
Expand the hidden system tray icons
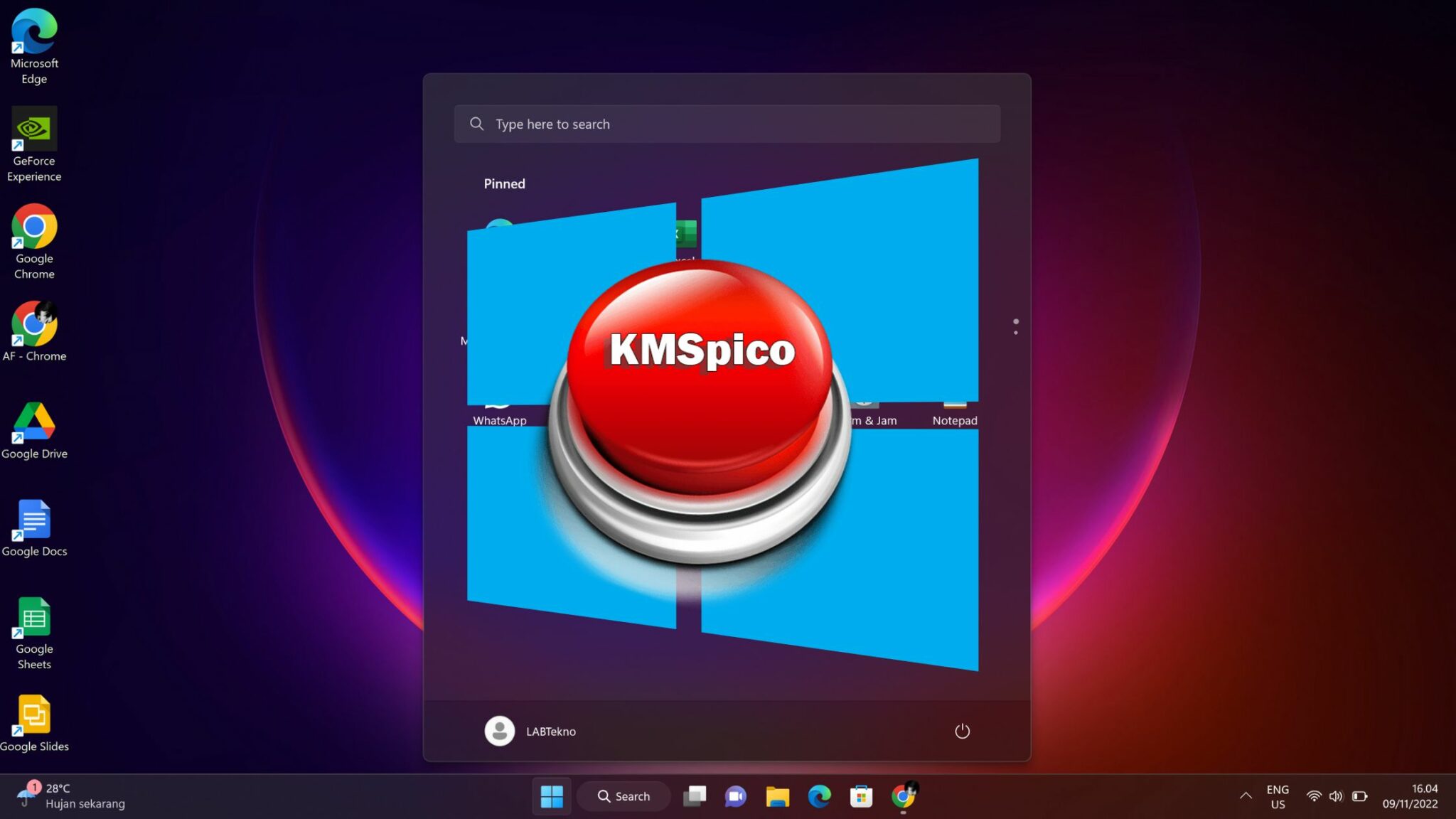point(1246,796)
